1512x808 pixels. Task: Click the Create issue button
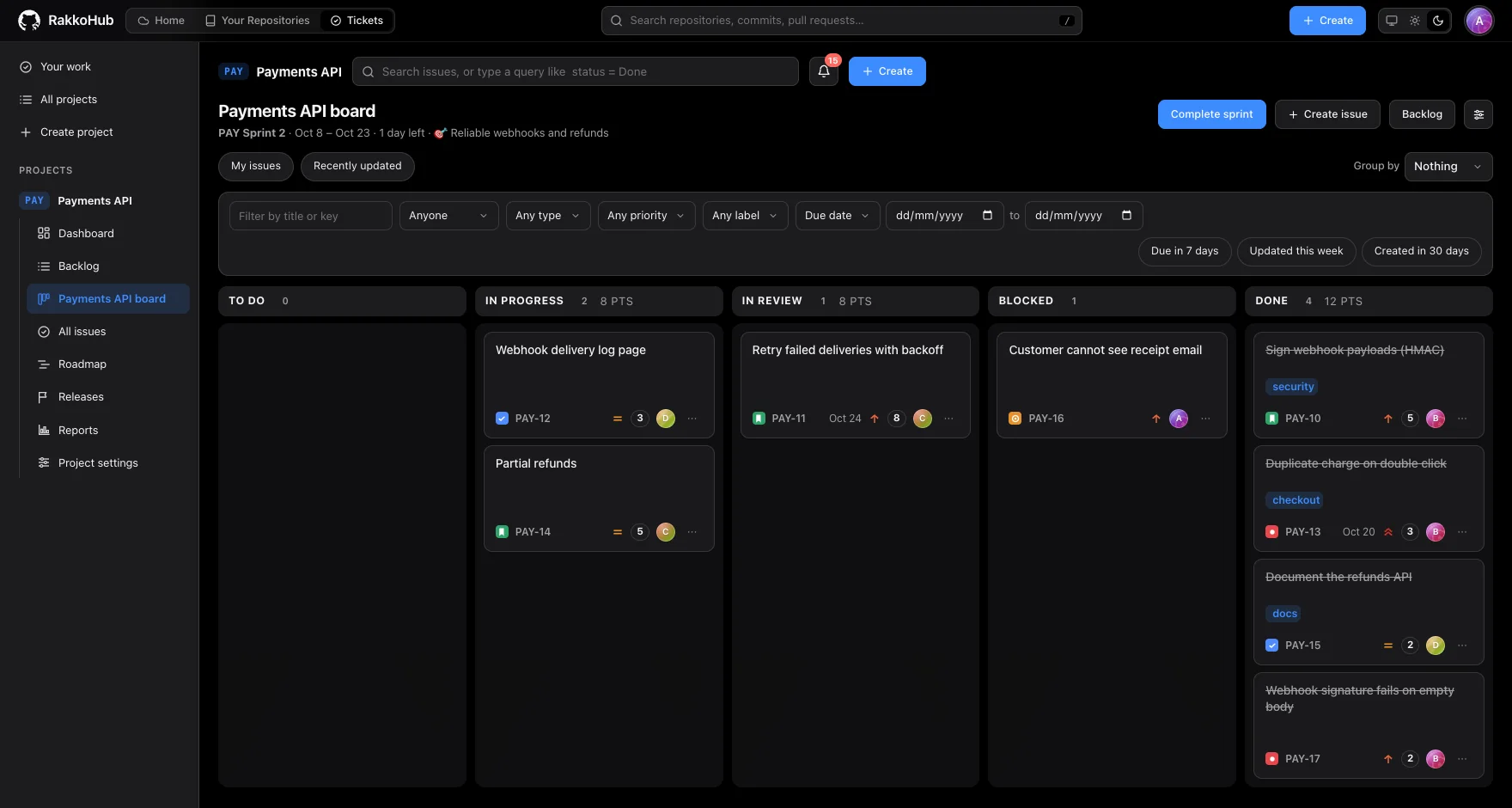1328,114
